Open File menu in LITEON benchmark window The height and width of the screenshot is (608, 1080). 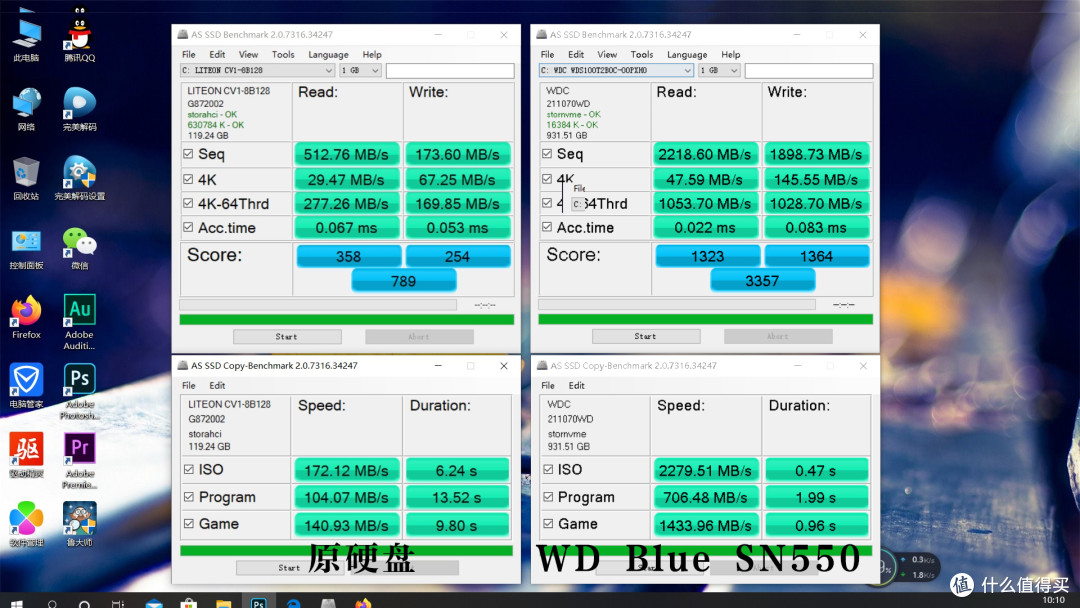189,54
